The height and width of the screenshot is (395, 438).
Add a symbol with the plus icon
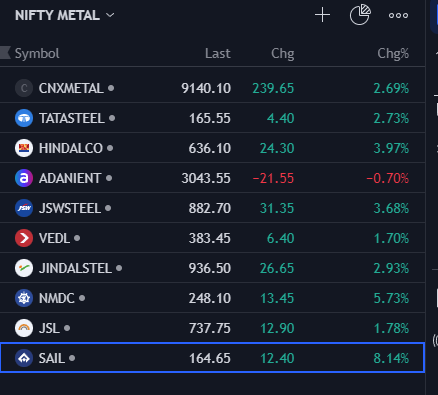[x=322, y=15]
